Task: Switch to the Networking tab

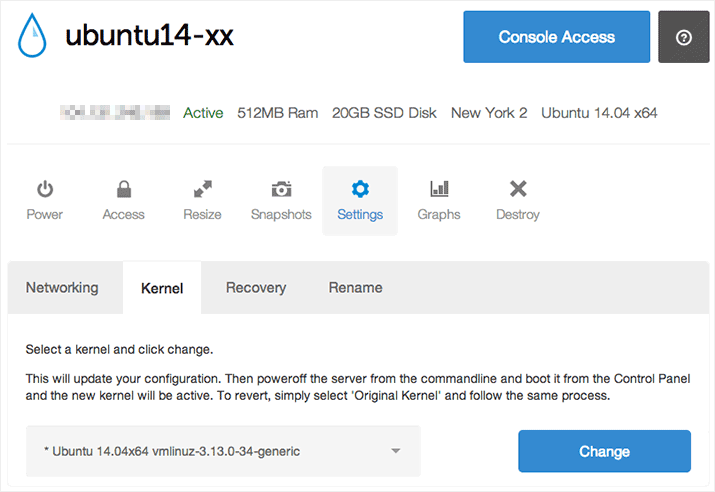Action: tap(62, 288)
